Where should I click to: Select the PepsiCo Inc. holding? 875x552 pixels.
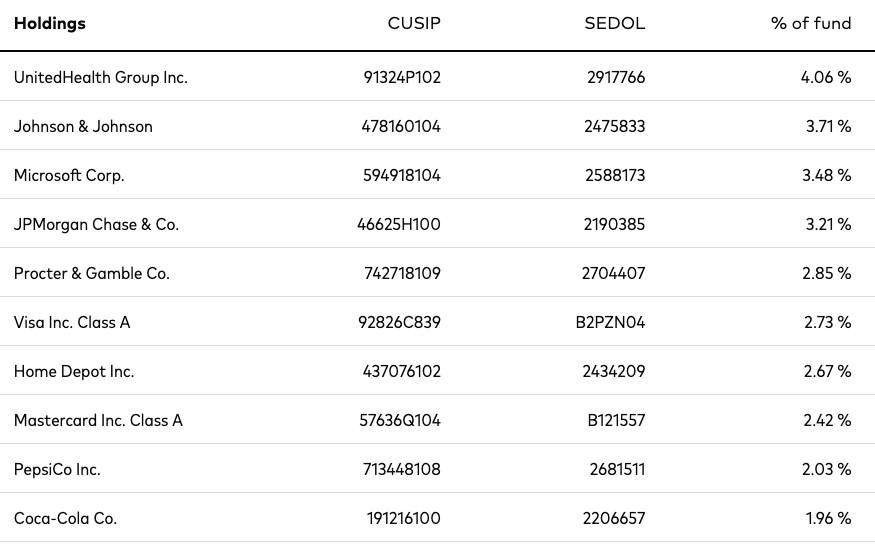coord(57,469)
